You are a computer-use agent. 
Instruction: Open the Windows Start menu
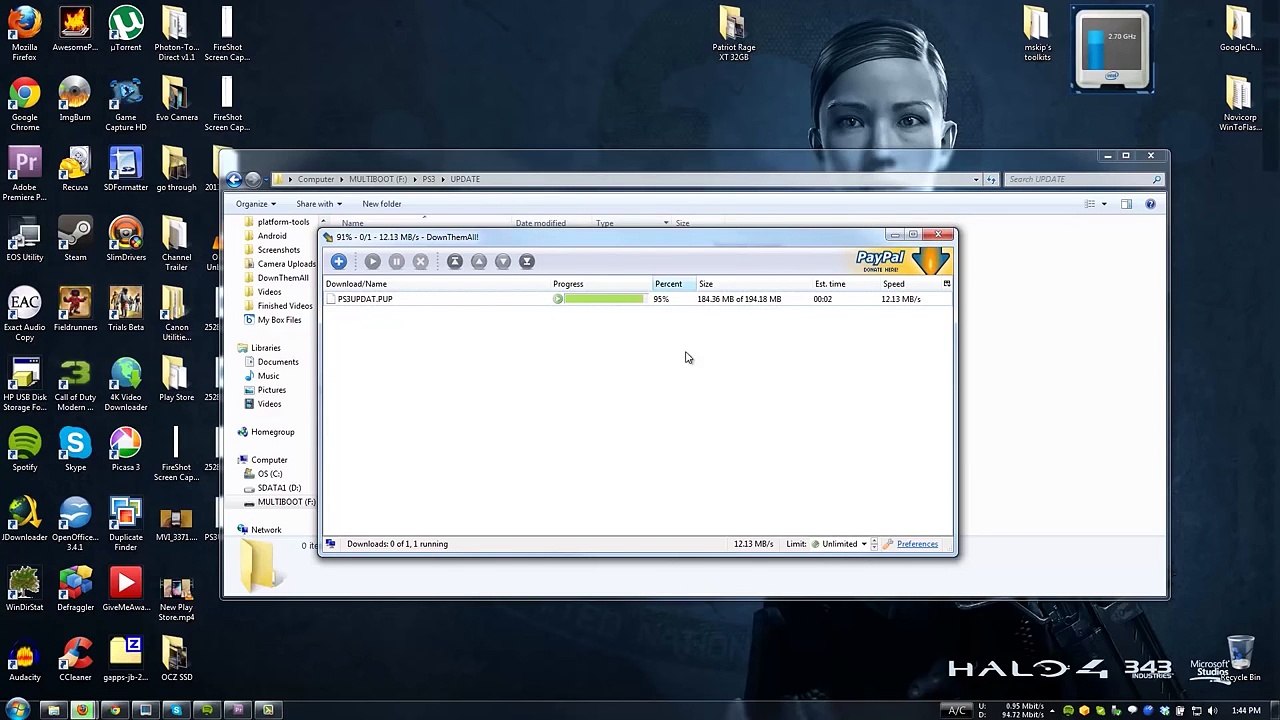tap(17, 710)
